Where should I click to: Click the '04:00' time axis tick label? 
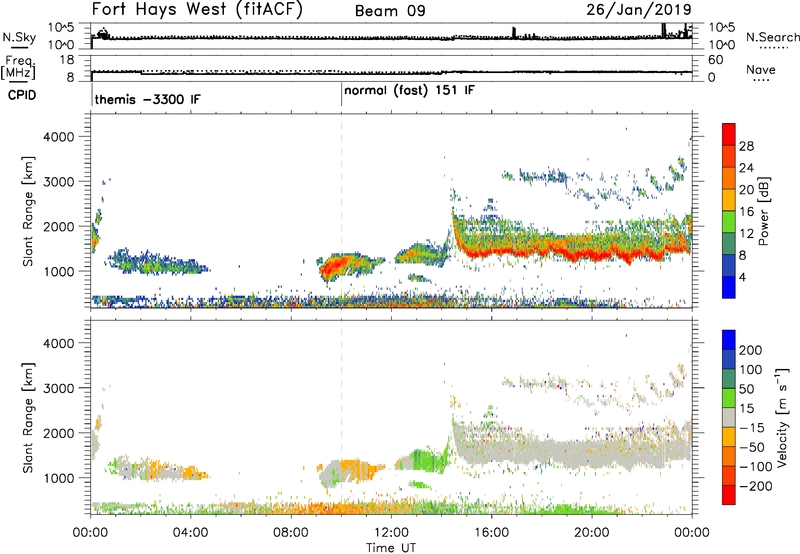click(191, 533)
